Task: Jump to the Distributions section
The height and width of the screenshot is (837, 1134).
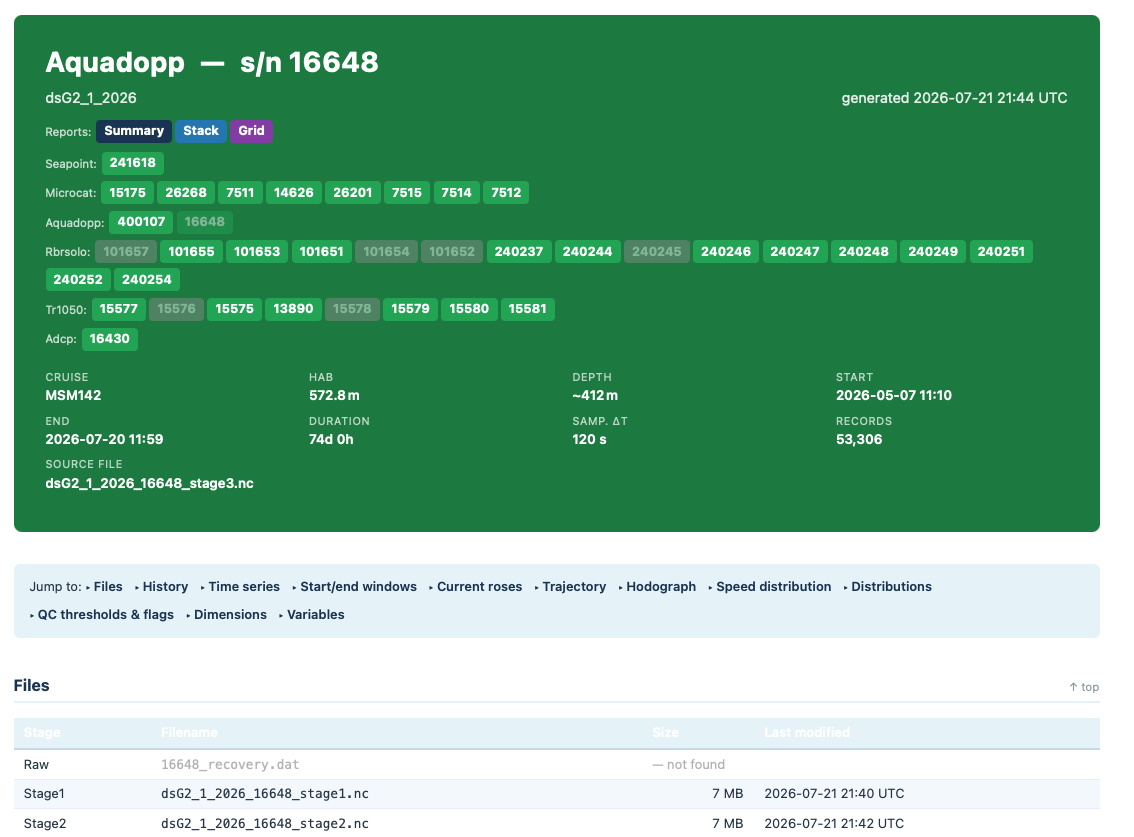Action: pos(891,587)
